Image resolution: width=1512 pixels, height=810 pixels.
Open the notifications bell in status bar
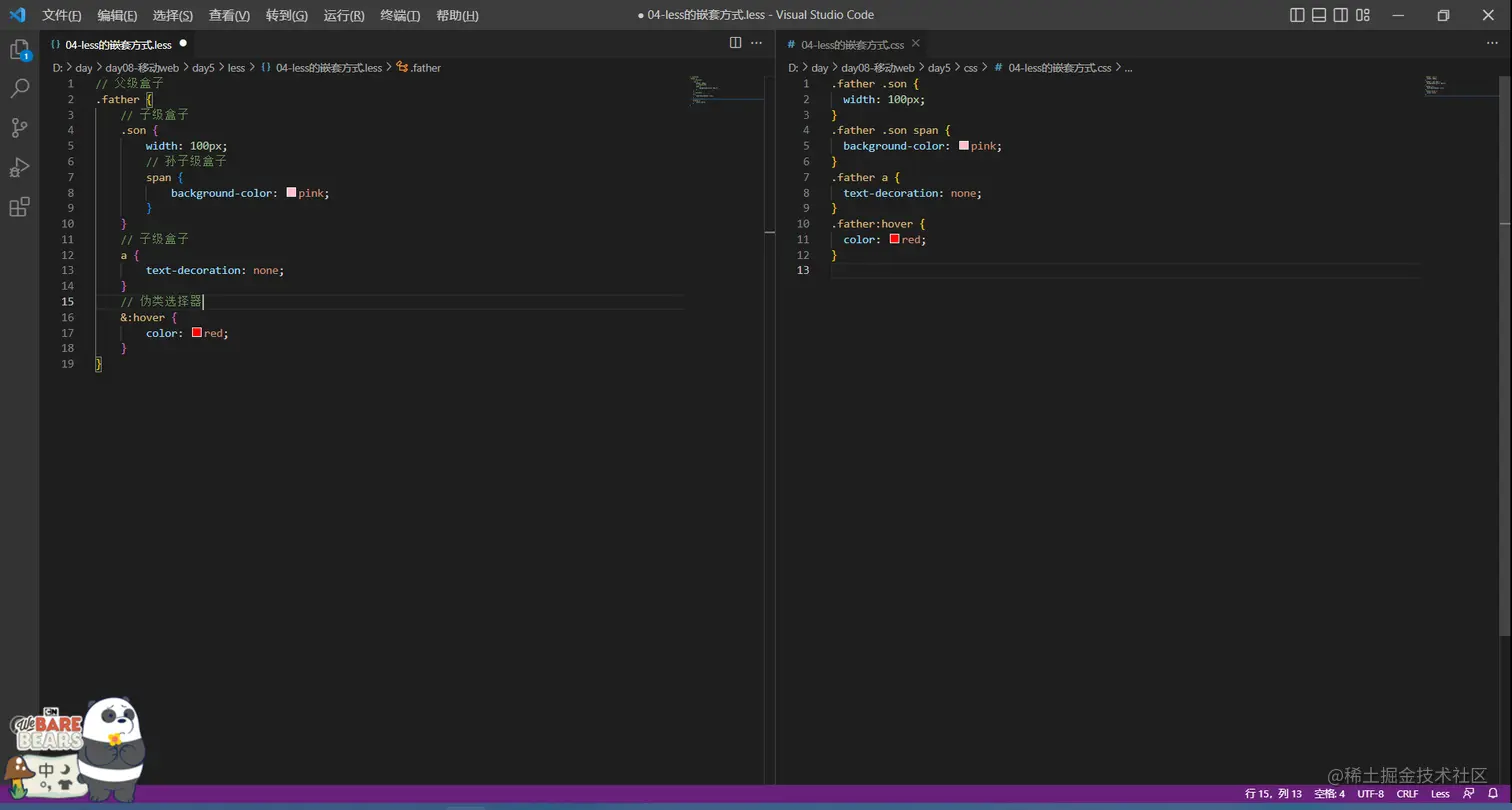click(x=1493, y=793)
